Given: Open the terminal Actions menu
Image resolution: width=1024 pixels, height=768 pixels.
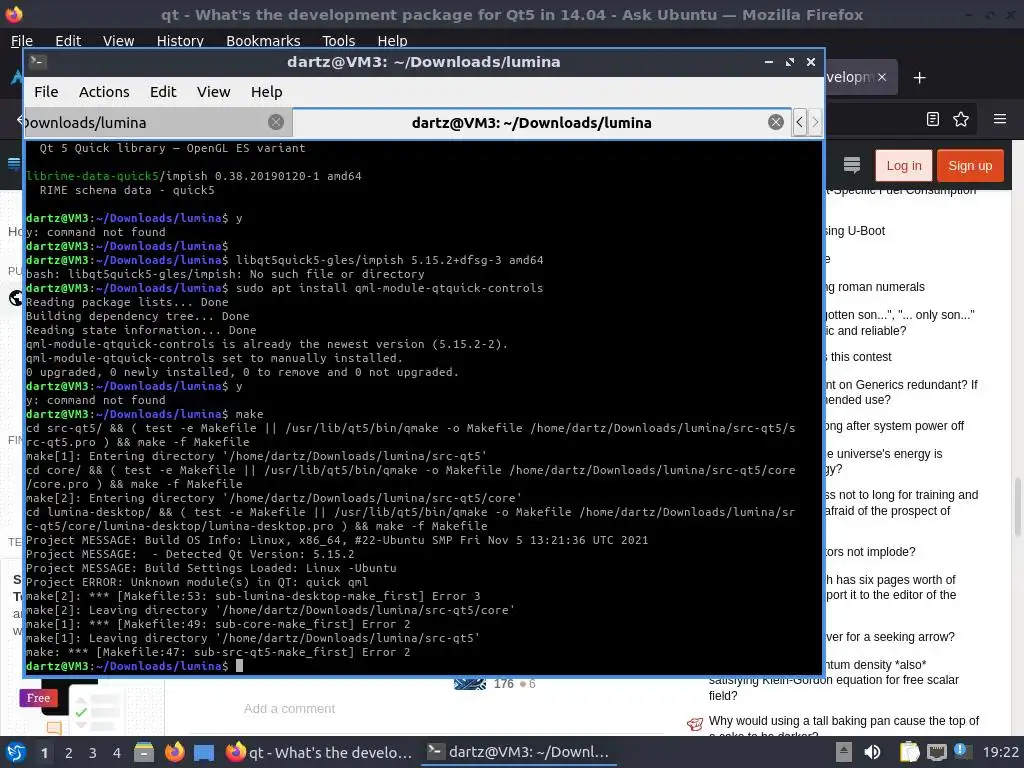Looking at the screenshot, I should point(104,92).
